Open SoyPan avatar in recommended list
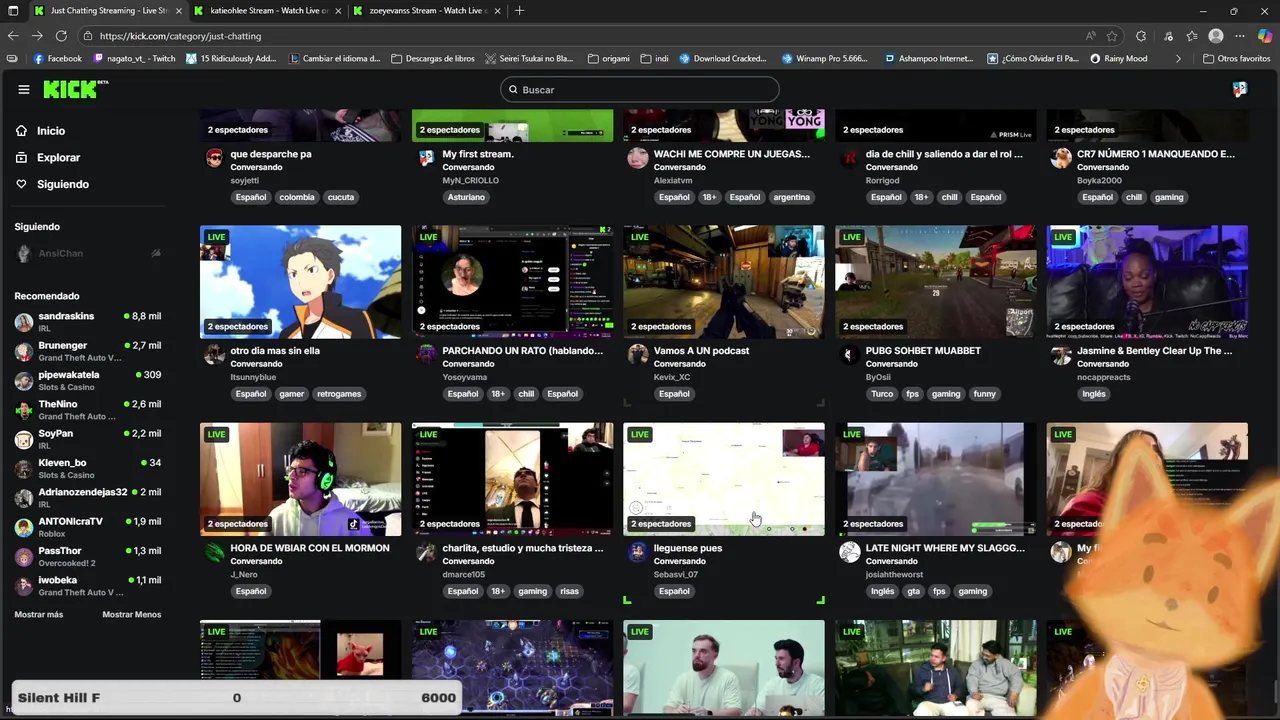Viewport: 1280px width, 720px height. pyautogui.click(x=24, y=439)
